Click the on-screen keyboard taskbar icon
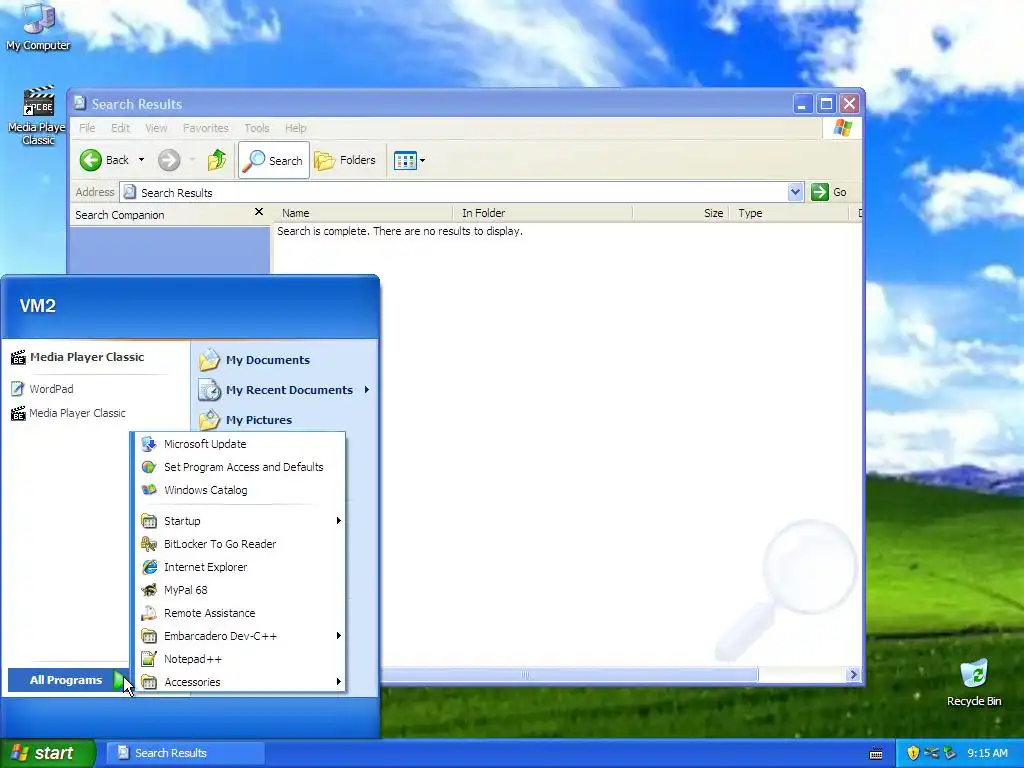 [x=876, y=754]
